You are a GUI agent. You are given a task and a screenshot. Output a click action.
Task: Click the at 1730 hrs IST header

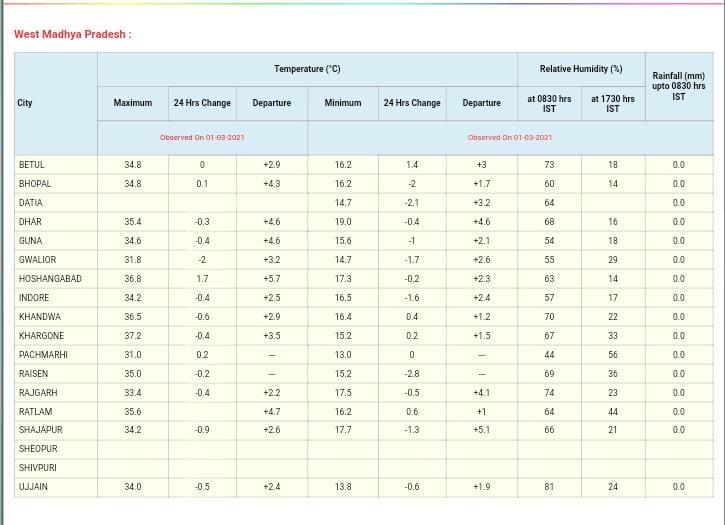[x=612, y=103]
